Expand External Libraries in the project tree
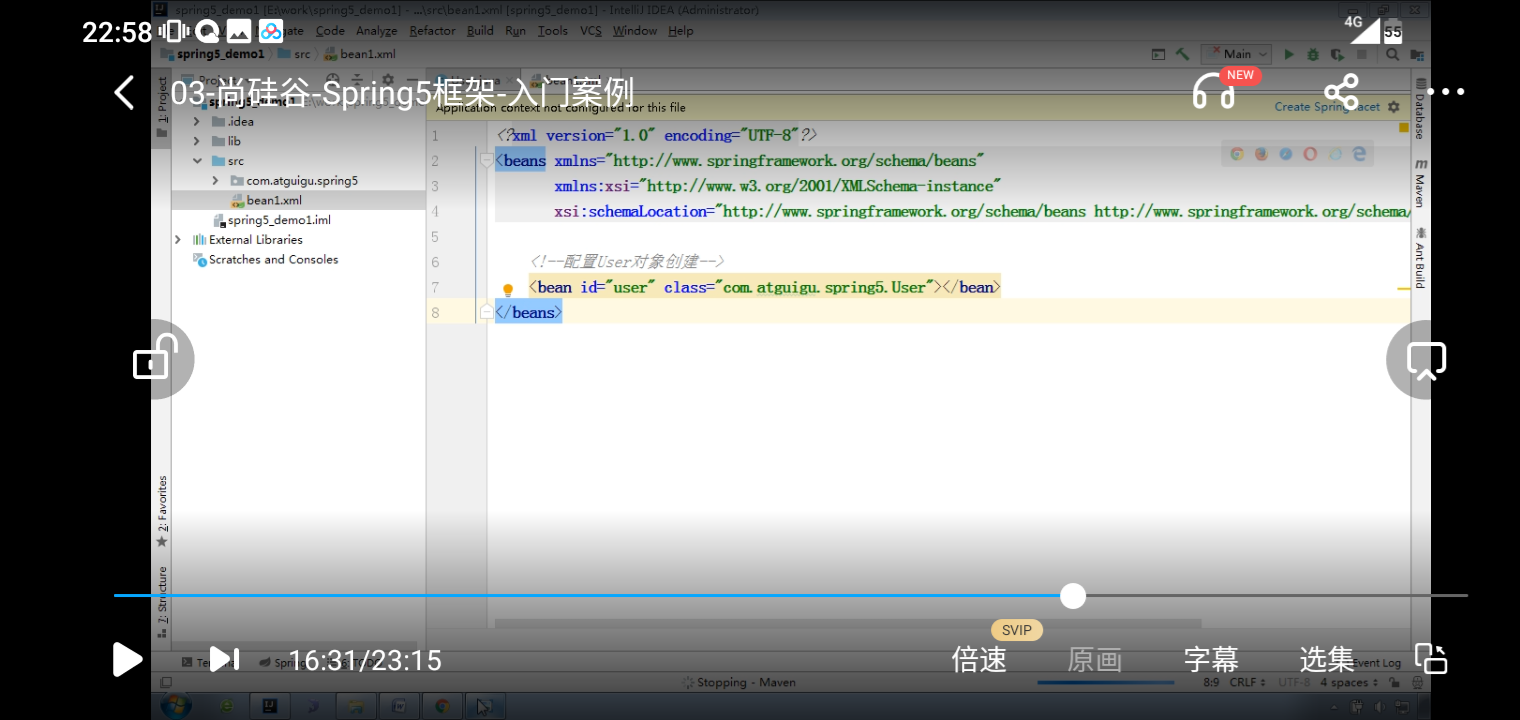Image resolution: width=1520 pixels, height=720 pixels. tap(178, 240)
